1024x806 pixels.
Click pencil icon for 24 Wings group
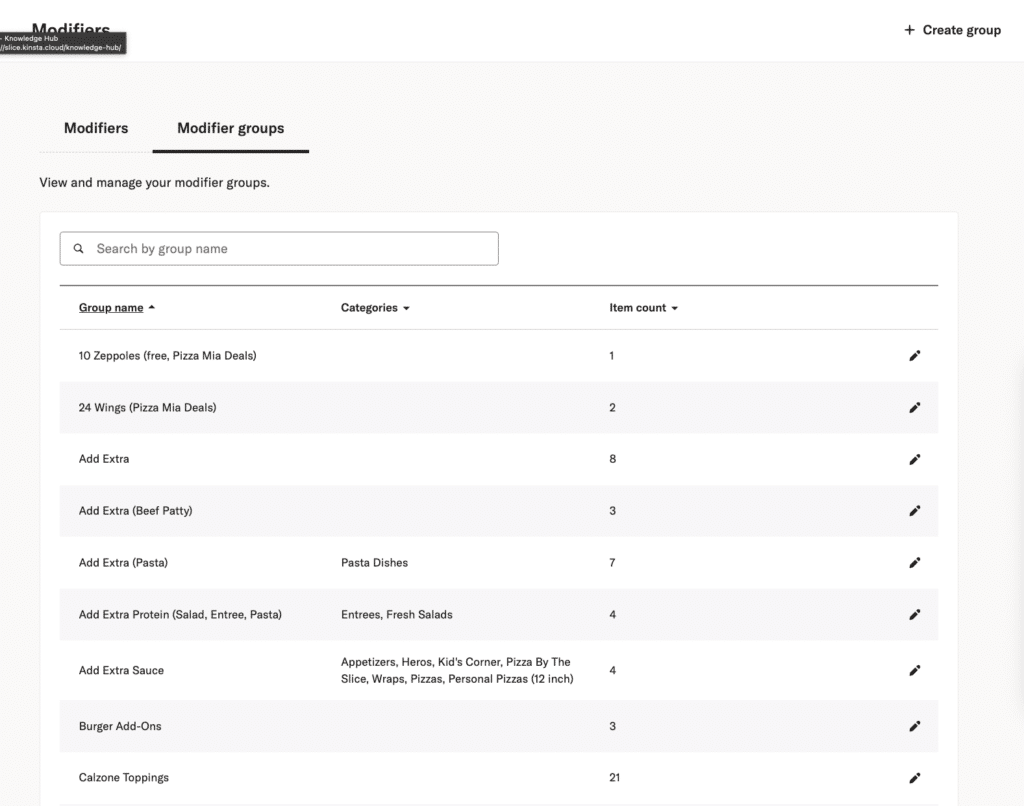914,408
